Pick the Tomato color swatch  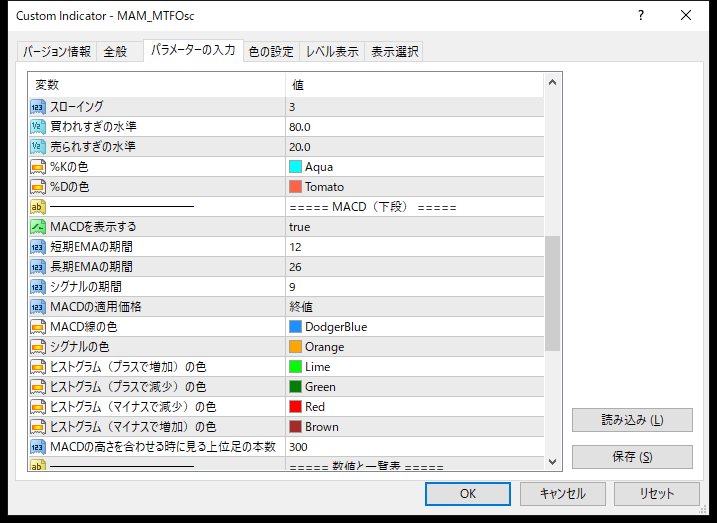click(x=295, y=187)
